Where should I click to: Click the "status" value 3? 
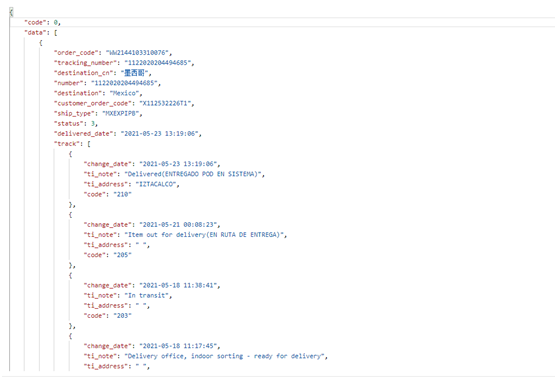coord(93,123)
